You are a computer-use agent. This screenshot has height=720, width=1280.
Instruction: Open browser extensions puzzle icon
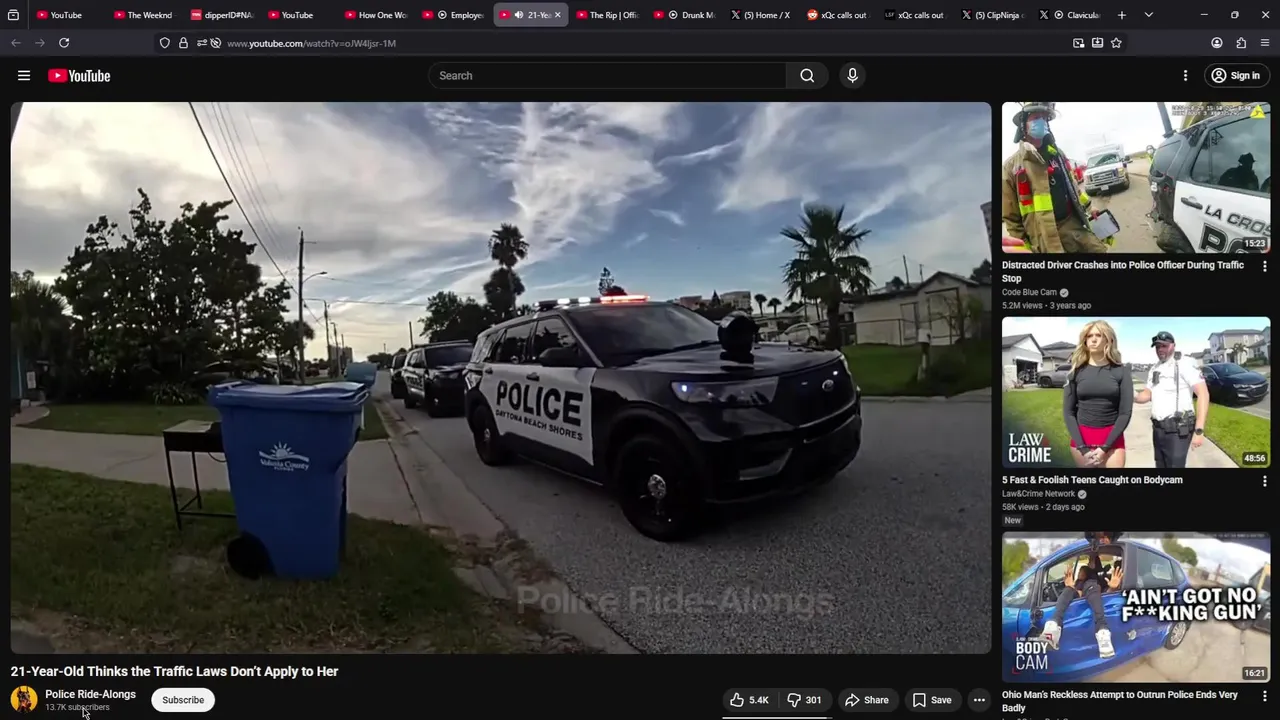[1241, 43]
